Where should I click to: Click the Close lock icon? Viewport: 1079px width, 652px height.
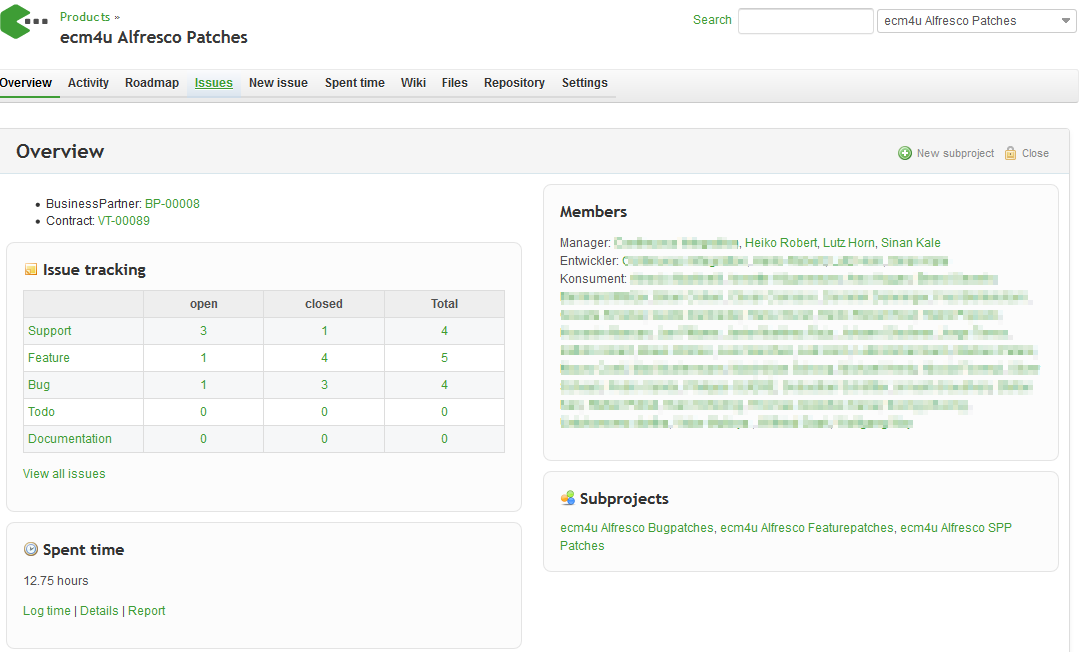point(1011,153)
